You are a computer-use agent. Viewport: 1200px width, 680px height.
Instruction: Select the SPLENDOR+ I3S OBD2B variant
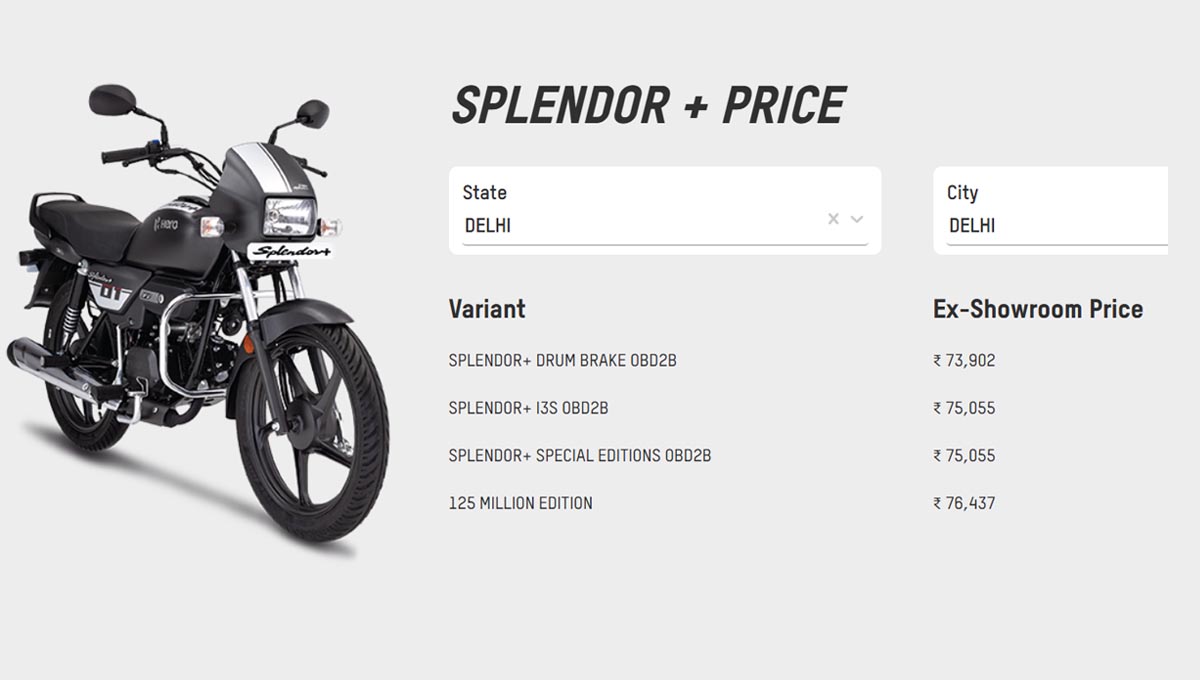click(527, 408)
